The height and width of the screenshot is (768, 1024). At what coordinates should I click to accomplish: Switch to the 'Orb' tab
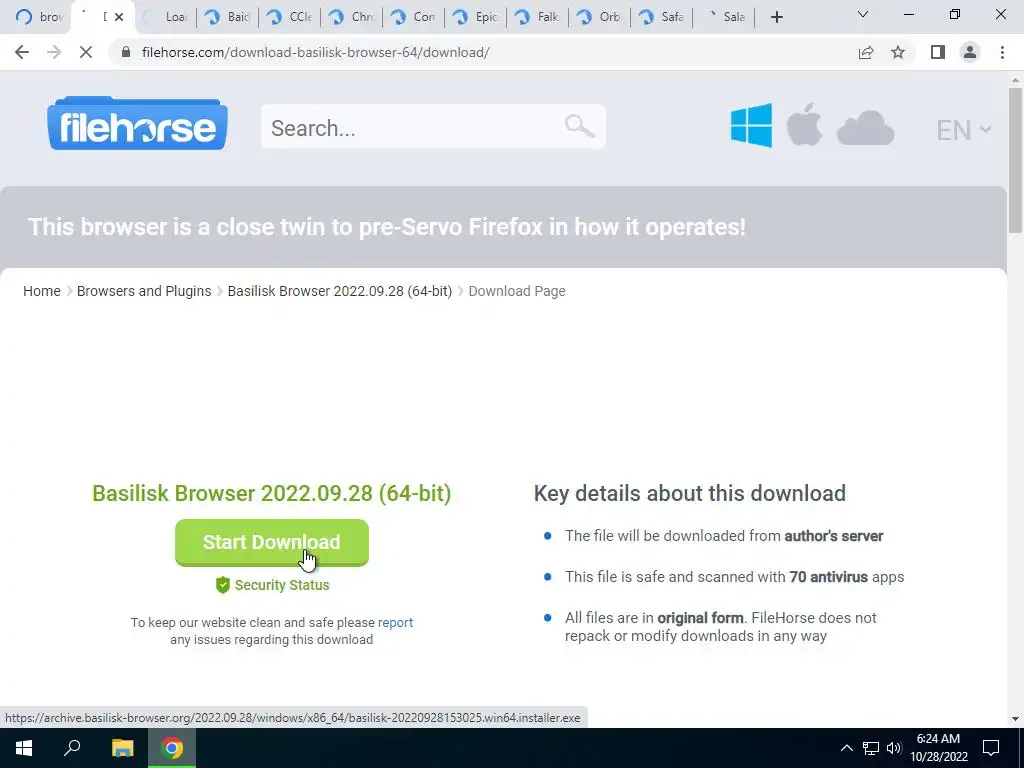[599, 17]
